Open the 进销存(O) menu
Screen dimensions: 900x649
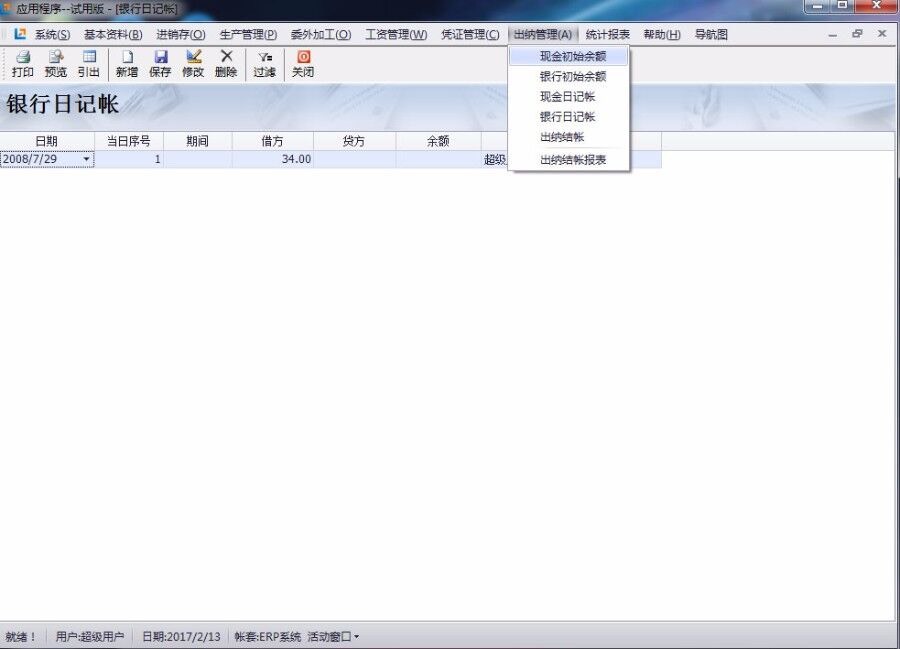pos(181,34)
